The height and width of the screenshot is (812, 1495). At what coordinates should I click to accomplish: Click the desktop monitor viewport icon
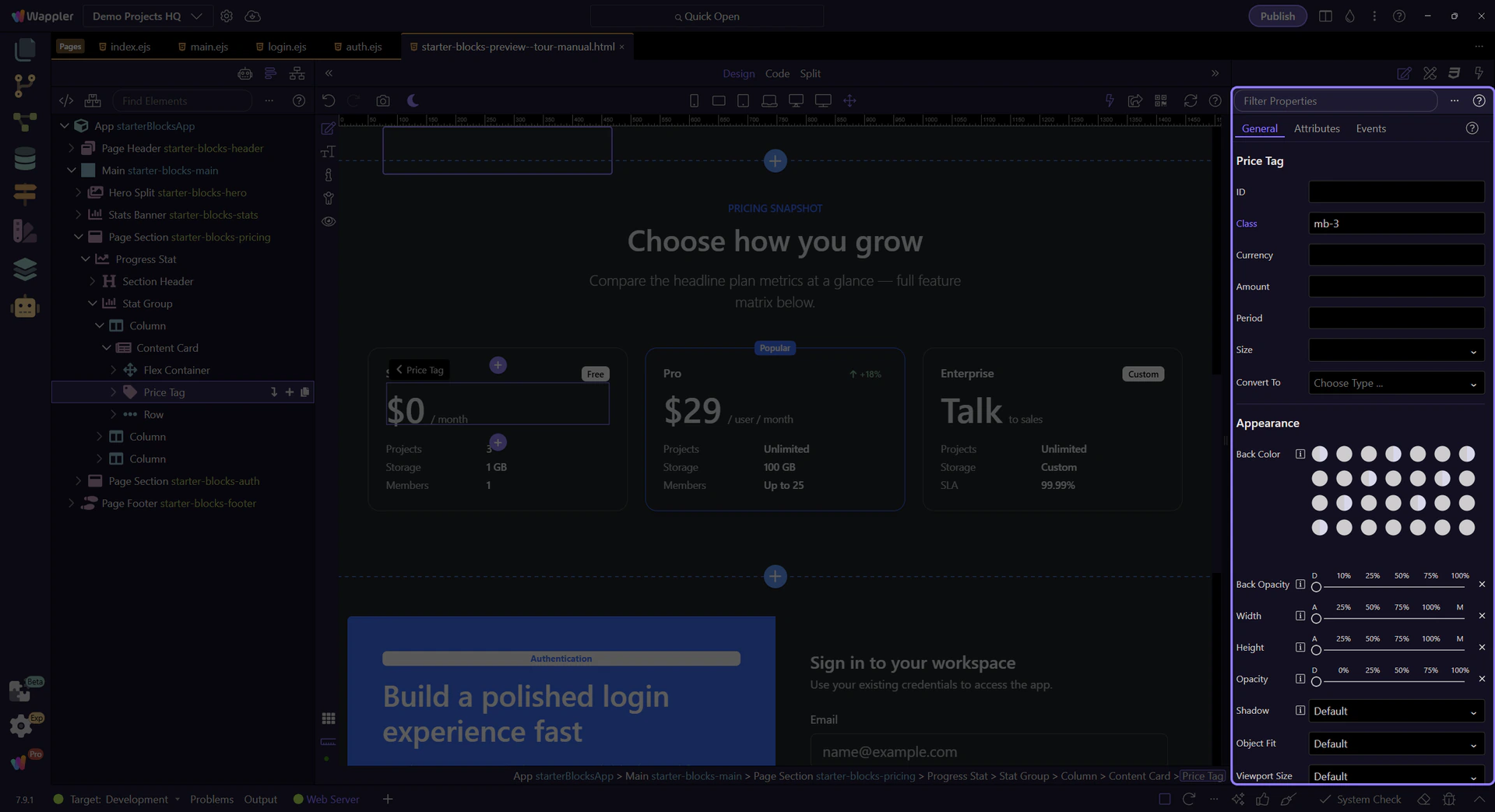point(796,100)
